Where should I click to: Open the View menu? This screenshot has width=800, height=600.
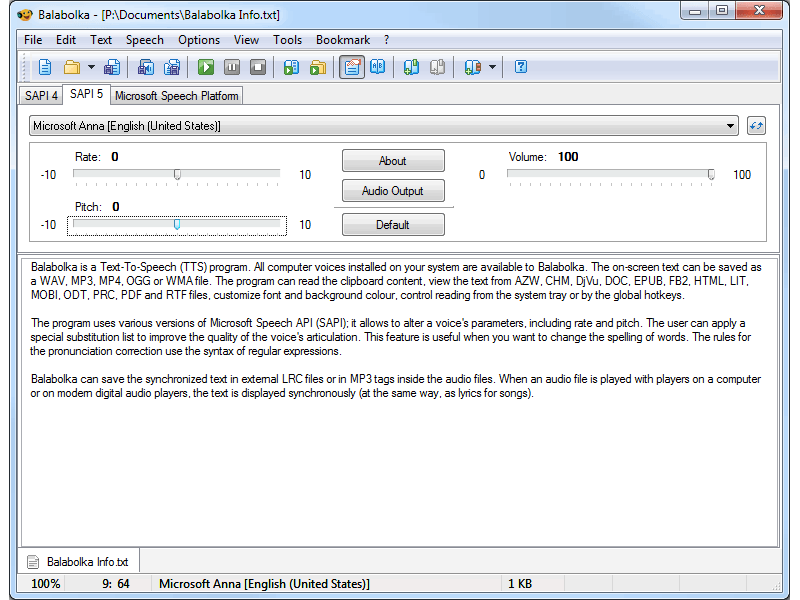click(246, 40)
